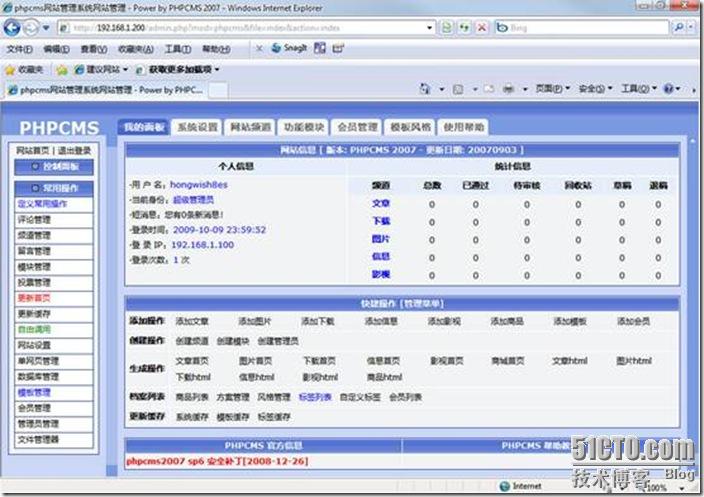Image resolution: width=704 pixels, height=497 pixels.
Task: Switch to the 使用帮助 tab
Action: pyautogui.click(x=464, y=127)
